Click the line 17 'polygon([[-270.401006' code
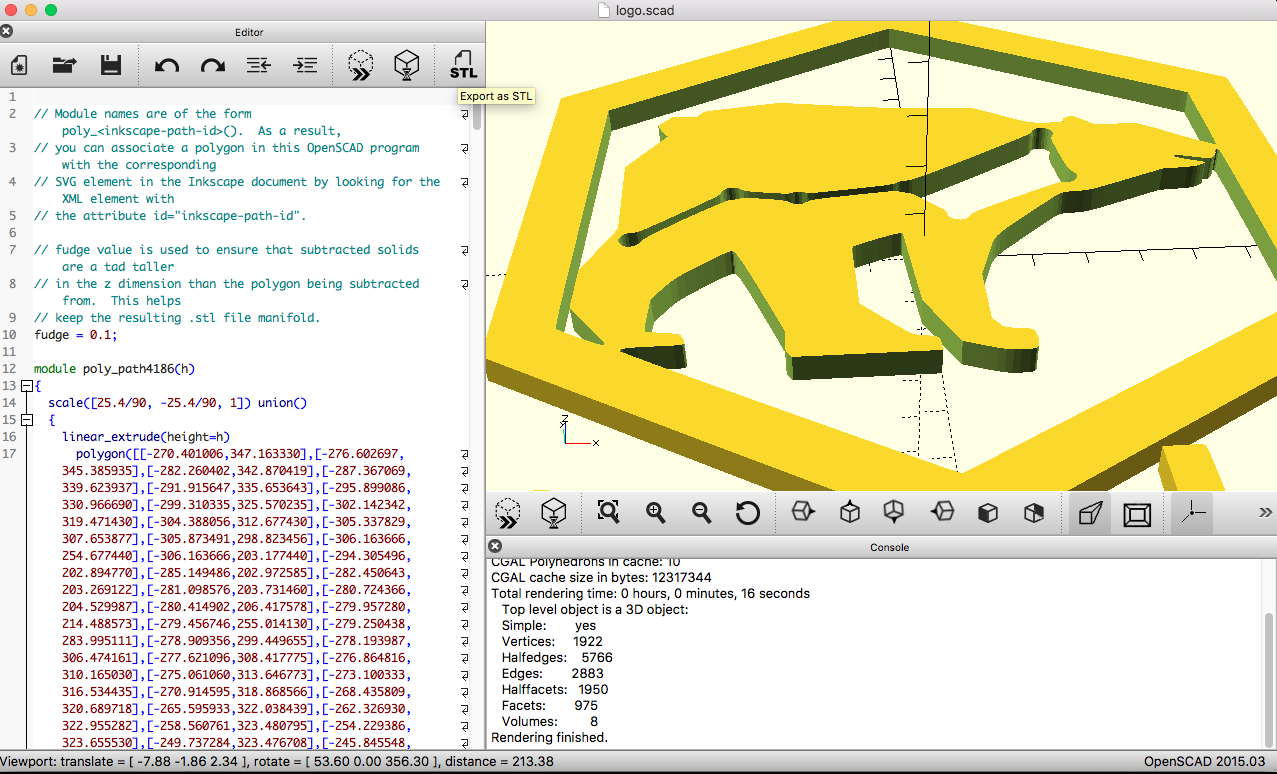 238,454
